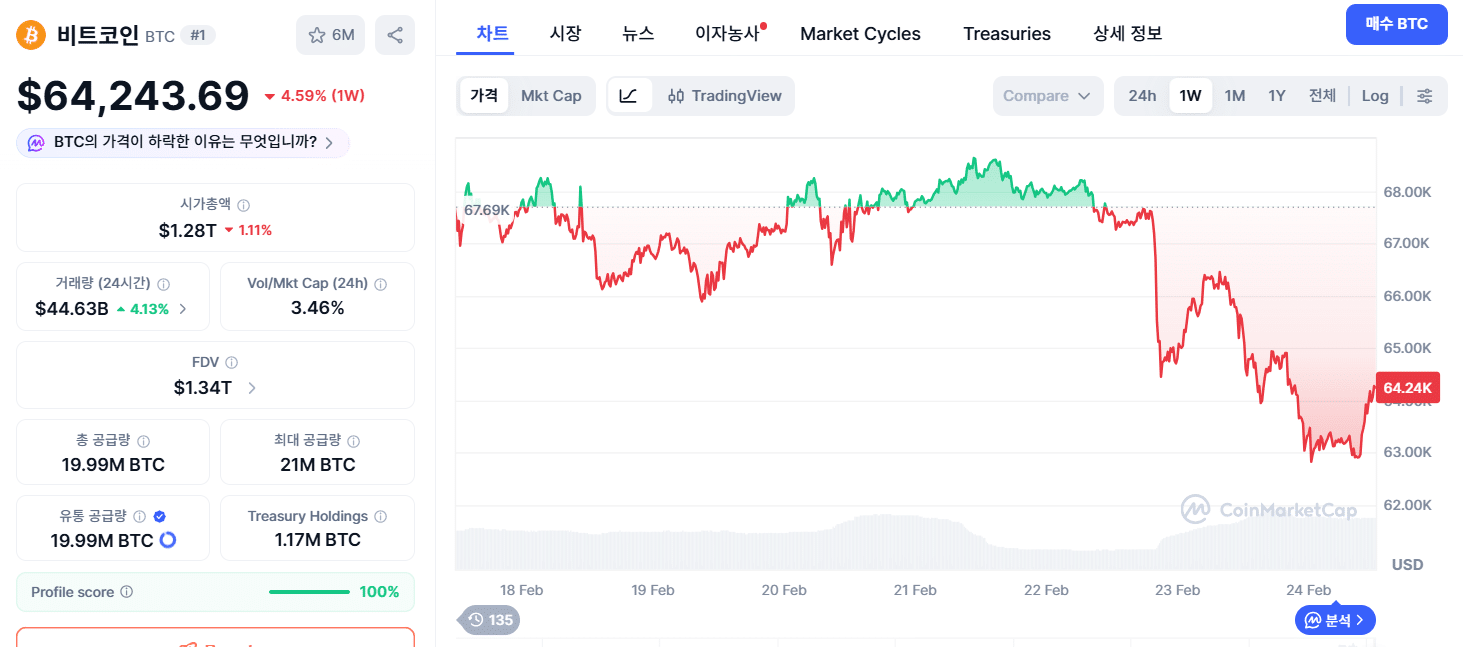Open the Market Cycles tab
Viewport: 1463px width, 647px height.
[x=860, y=34]
